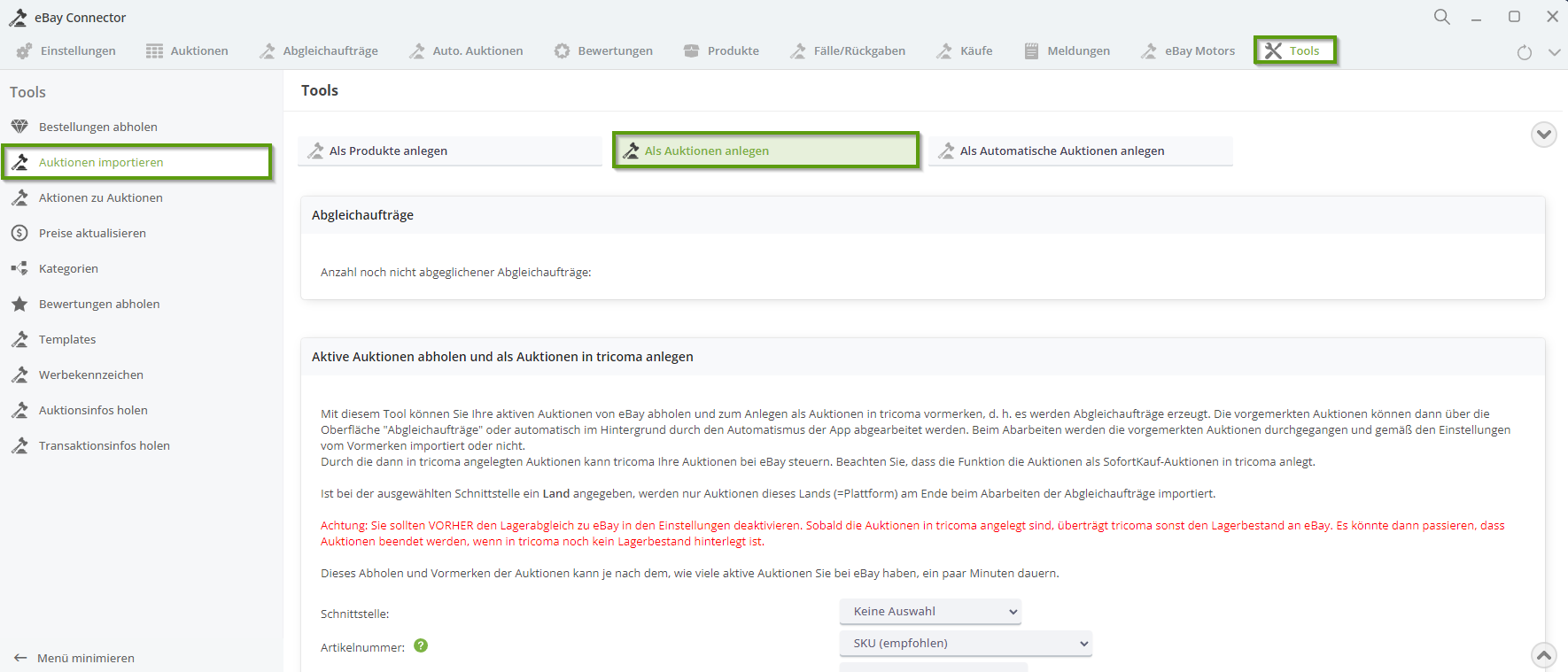
Task: Open eBay Motors menu item
Action: coord(1188,51)
